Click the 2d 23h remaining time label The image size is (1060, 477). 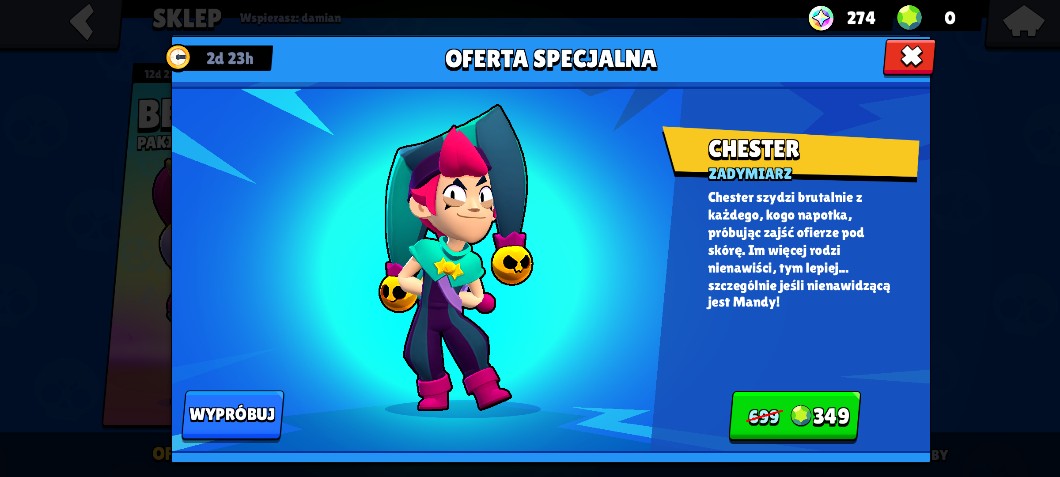tap(230, 58)
